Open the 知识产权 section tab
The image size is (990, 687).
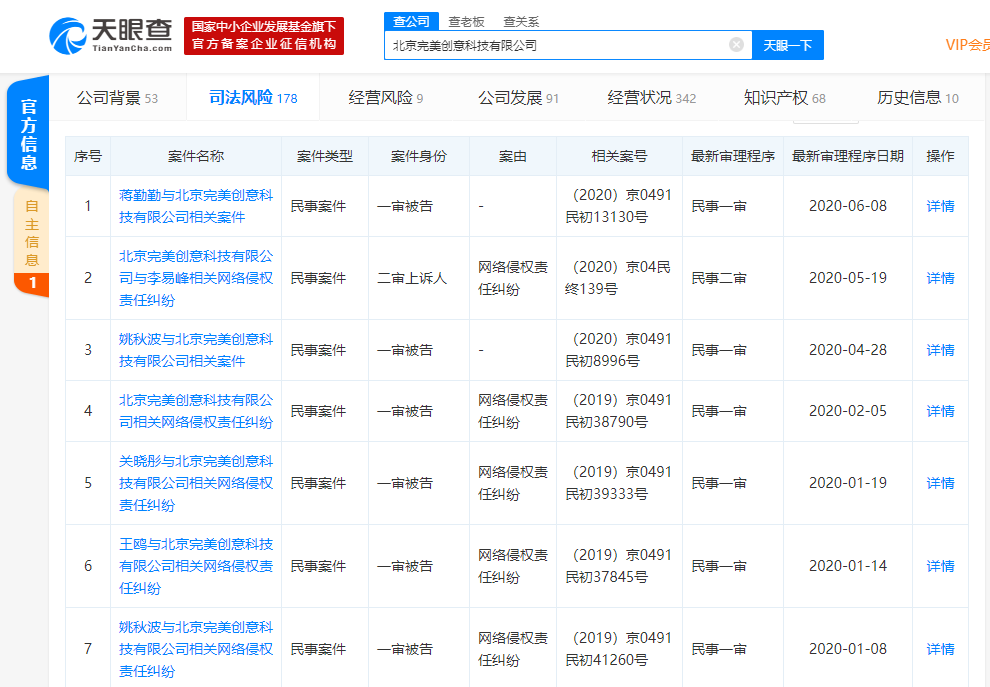point(784,98)
